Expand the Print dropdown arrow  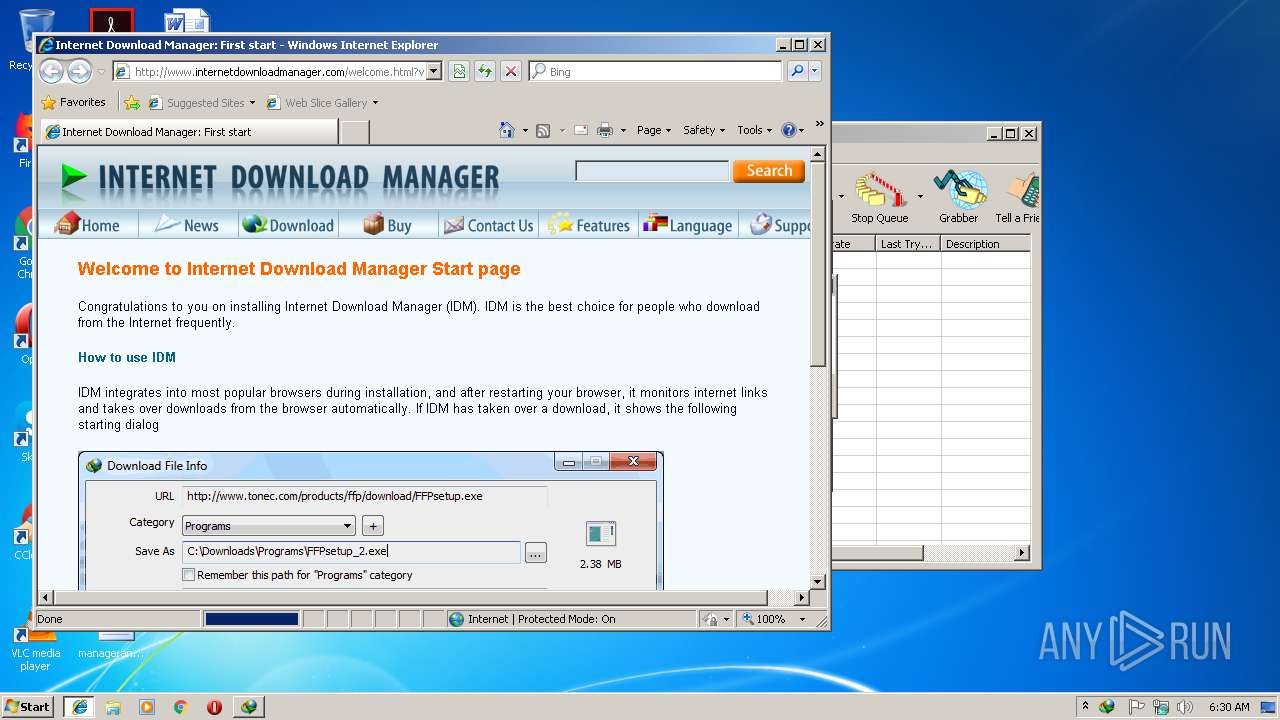click(623, 130)
